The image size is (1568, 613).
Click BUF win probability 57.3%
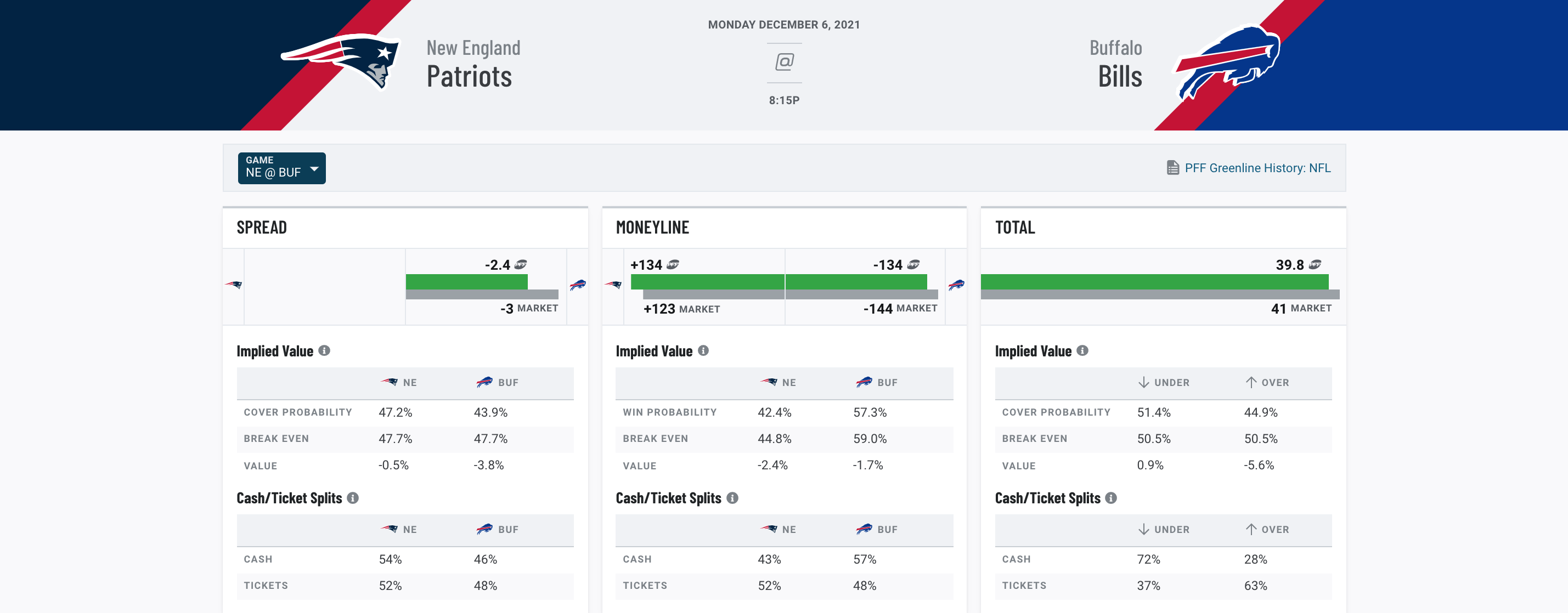click(870, 412)
